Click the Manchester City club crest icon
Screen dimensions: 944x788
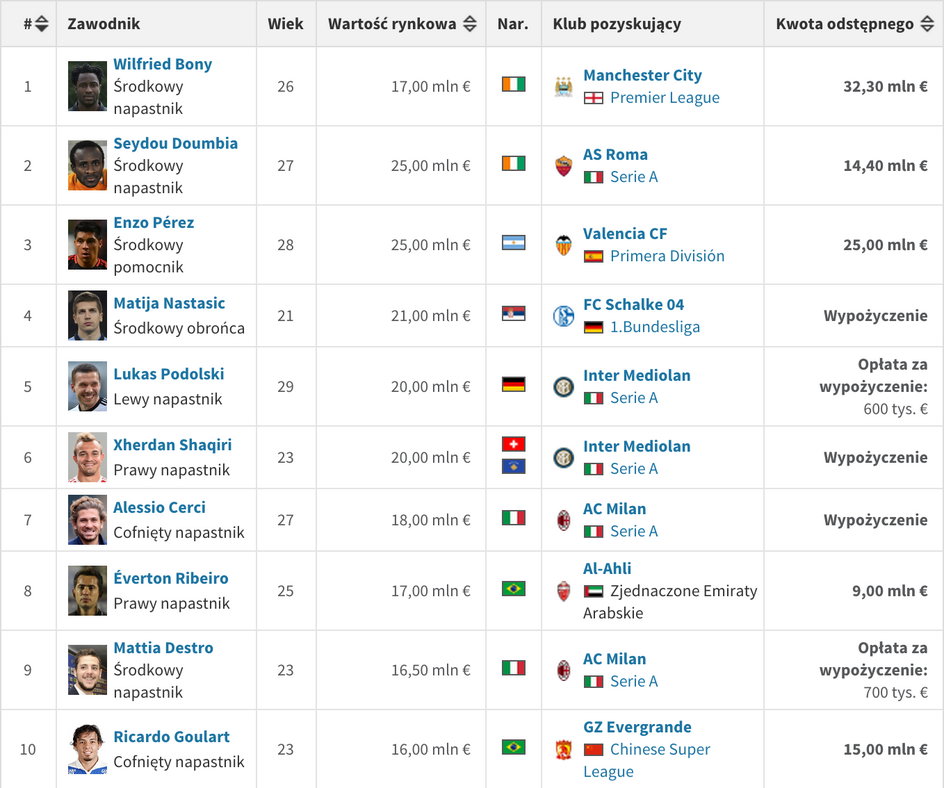(564, 87)
